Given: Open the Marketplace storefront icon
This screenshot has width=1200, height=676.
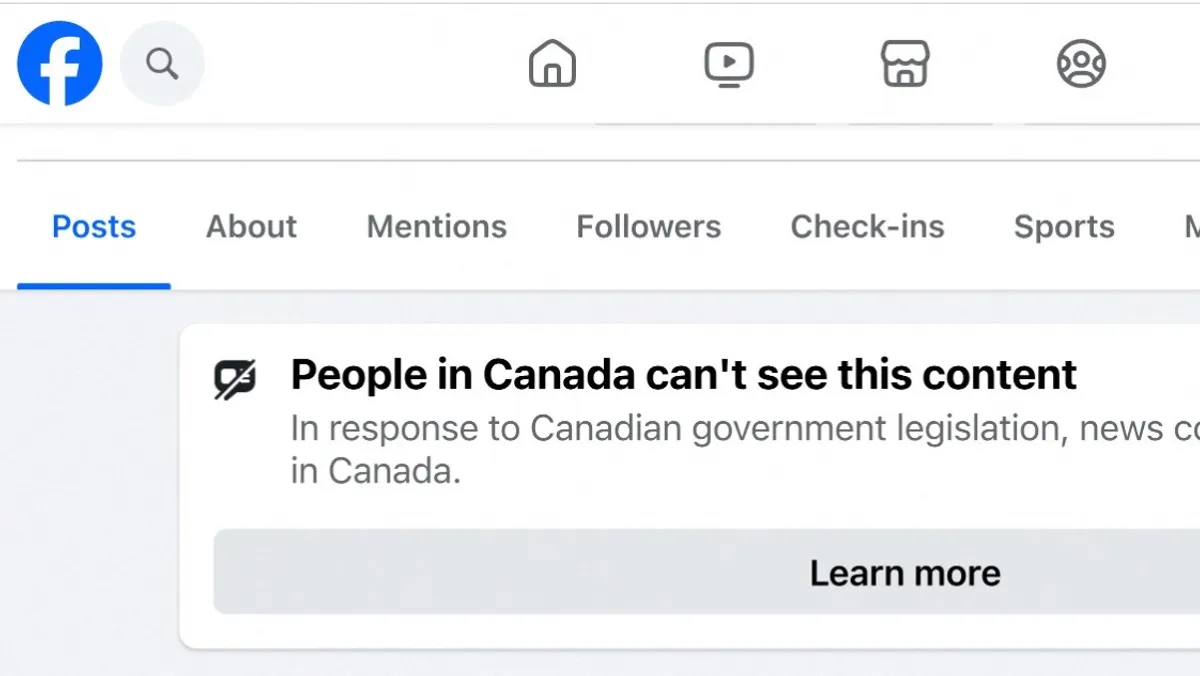Looking at the screenshot, I should (905, 65).
